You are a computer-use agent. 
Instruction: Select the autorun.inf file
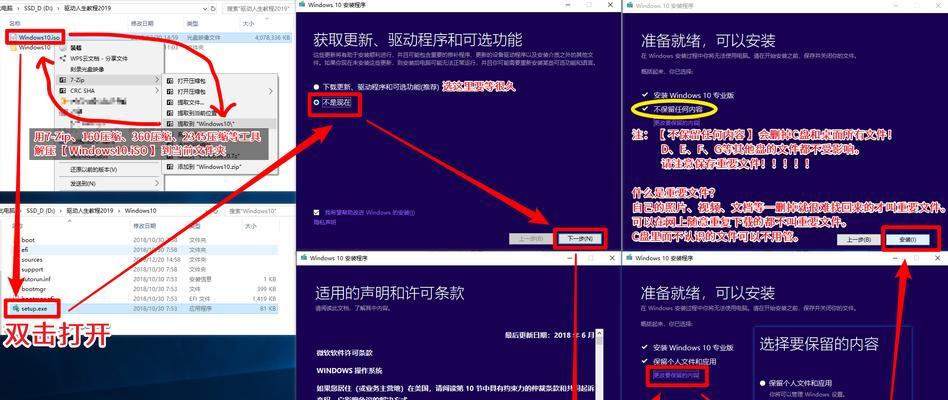pyautogui.click(x=35, y=279)
